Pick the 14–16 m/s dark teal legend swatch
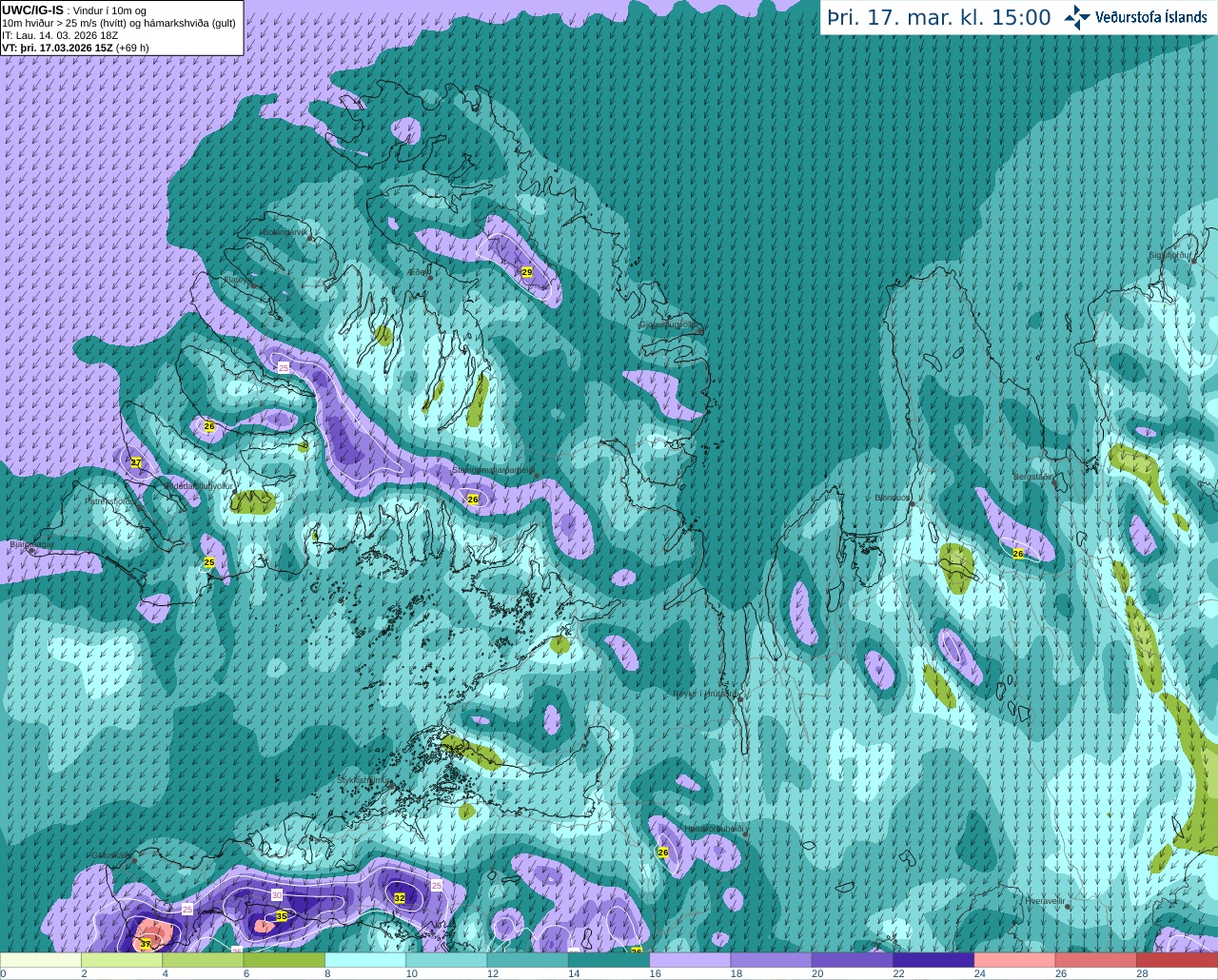This screenshot has height=980, width=1218. 610,960
